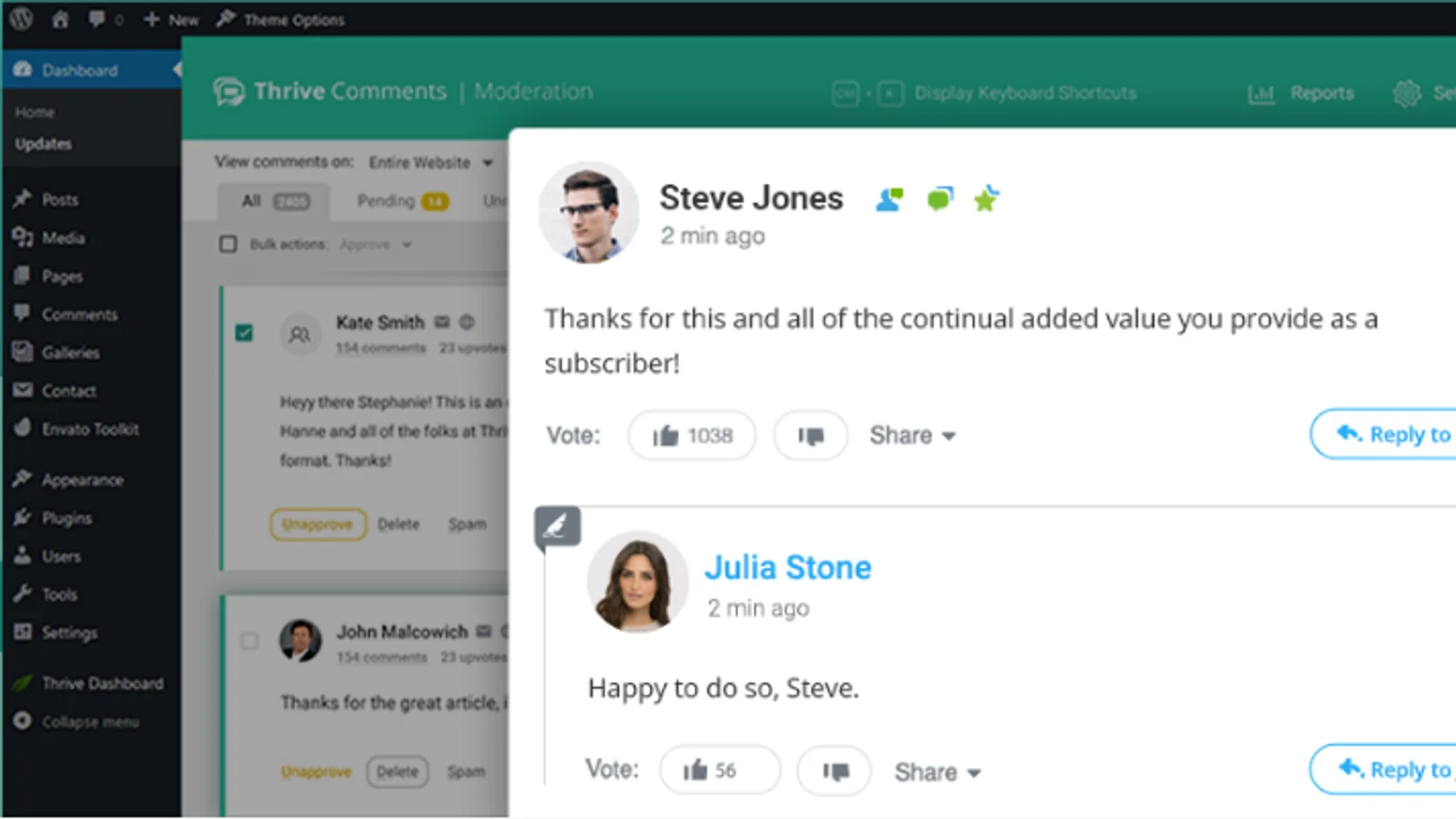Open Share dropdown on Steve Jones's comment
Image resolution: width=1456 pixels, height=819 pixels.
tap(913, 435)
